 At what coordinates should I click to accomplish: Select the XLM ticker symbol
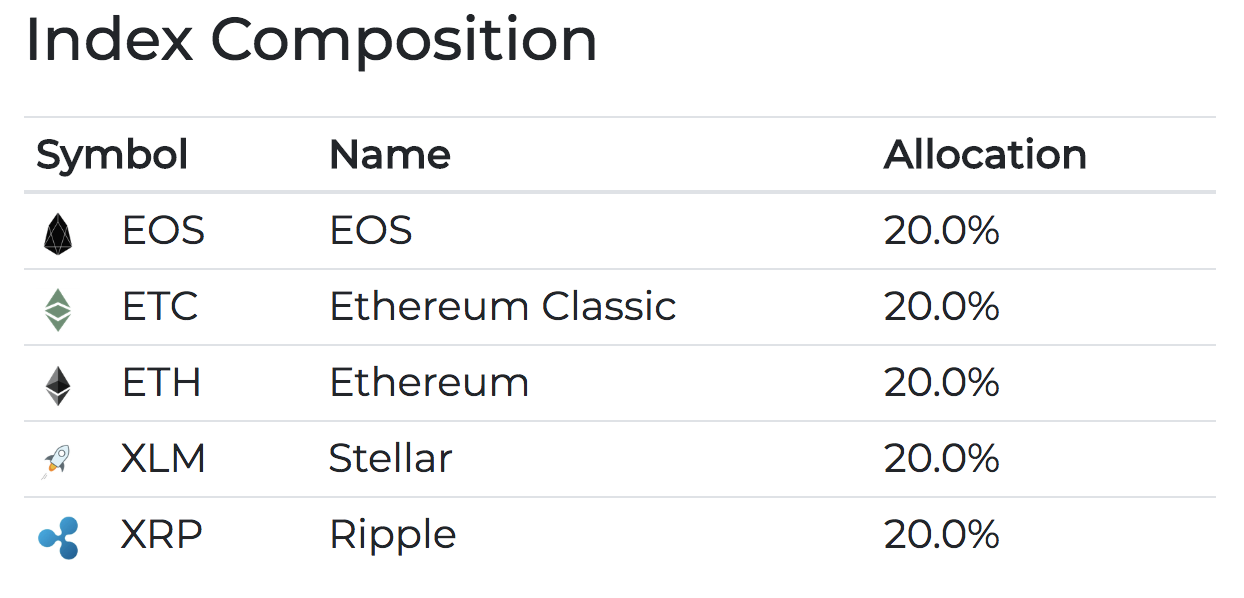point(163,459)
